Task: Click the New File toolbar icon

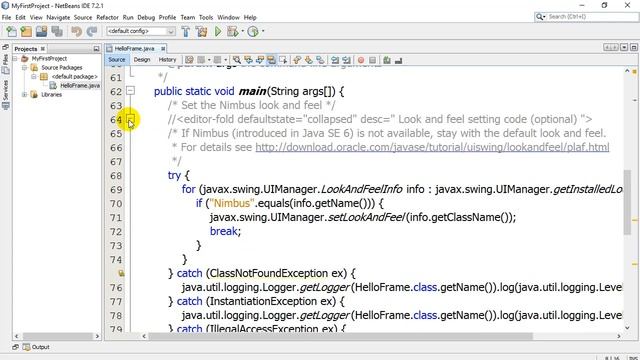Action: pyautogui.click(x=11, y=31)
